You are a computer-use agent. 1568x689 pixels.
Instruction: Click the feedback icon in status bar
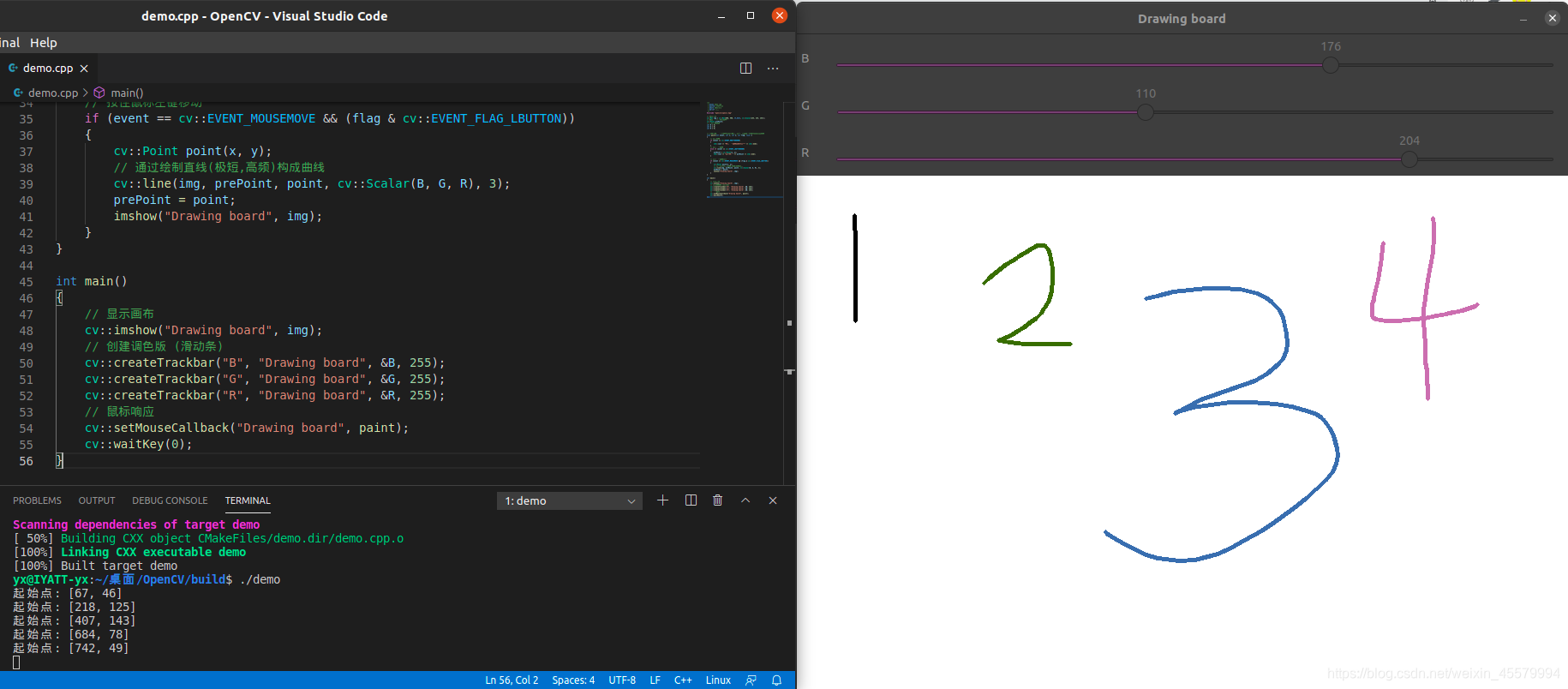click(751, 680)
